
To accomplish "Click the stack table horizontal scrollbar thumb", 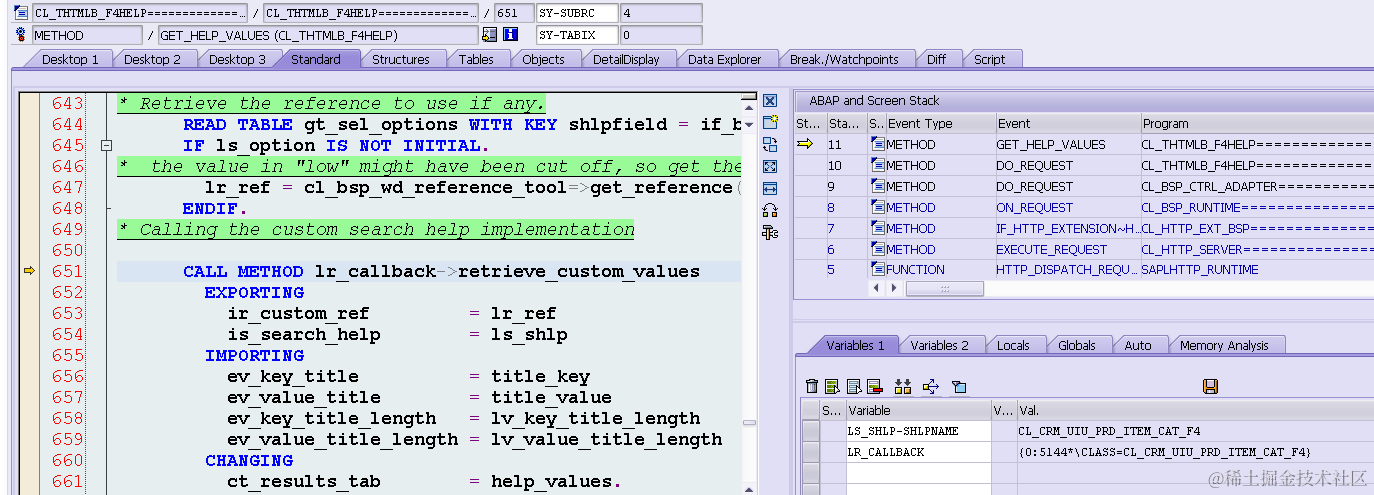I will [945, 288].
